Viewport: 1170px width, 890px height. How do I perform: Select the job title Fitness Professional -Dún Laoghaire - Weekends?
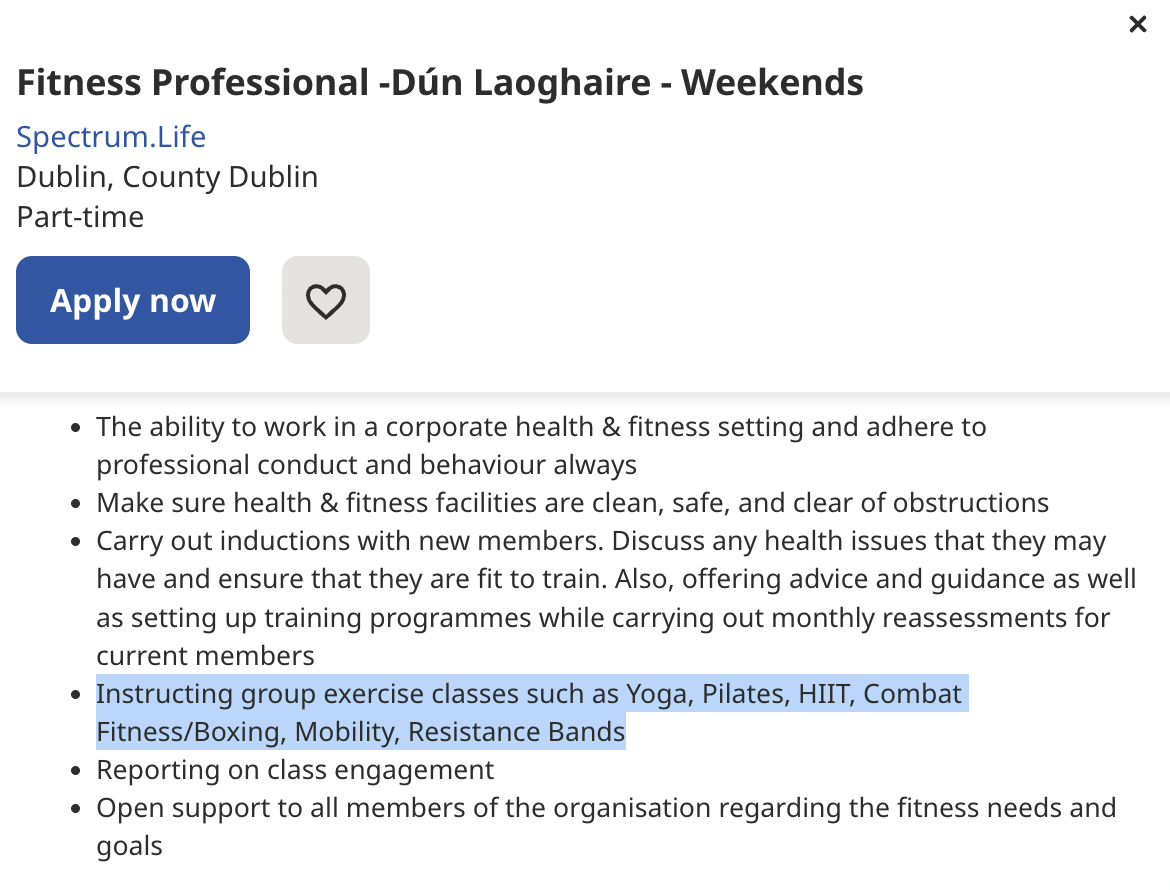point(440,83)
